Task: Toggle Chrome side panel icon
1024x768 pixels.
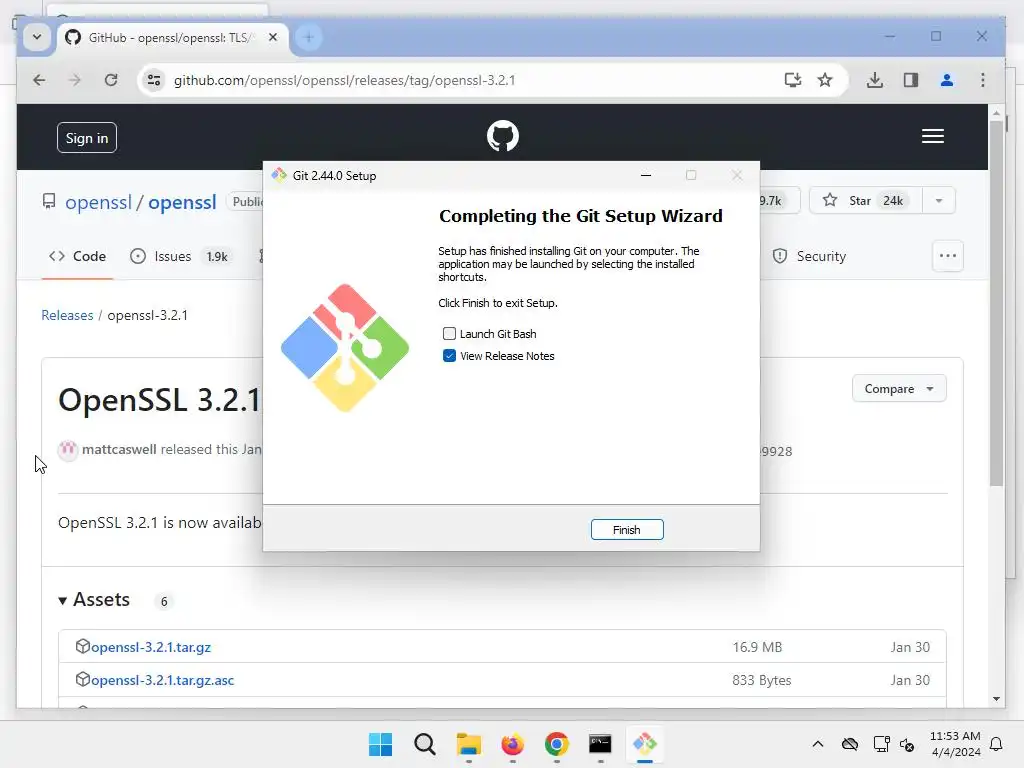Action: (911, 80)
